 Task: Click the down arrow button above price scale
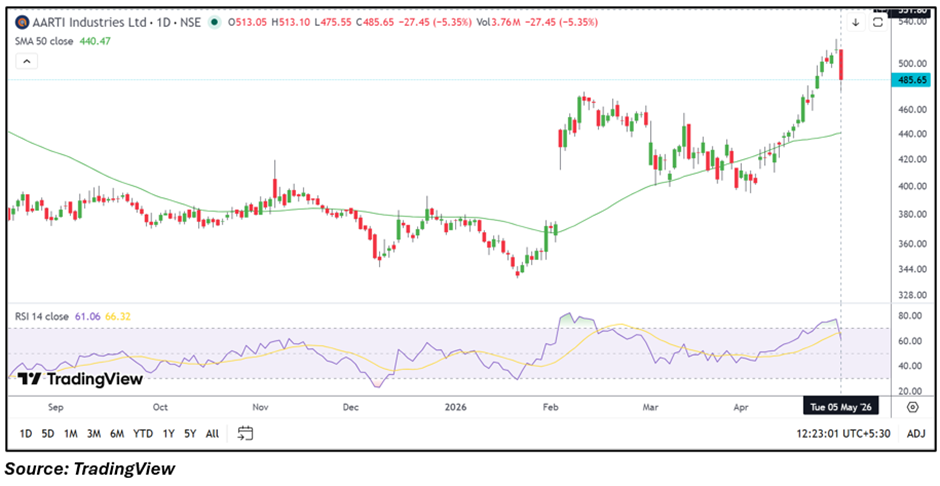tap(856, 23)
